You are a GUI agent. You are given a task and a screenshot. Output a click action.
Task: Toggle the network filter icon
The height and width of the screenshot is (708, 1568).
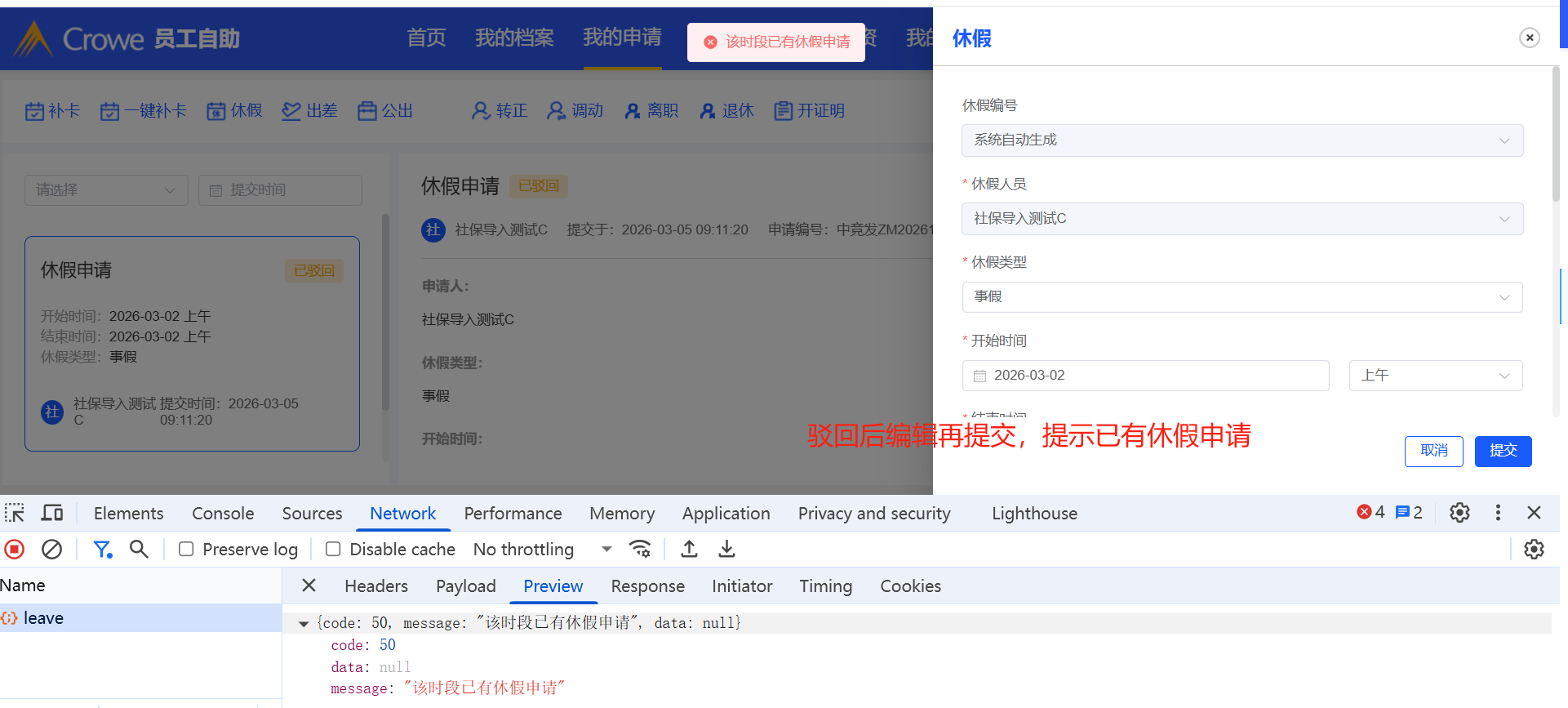tap(102, 550)
